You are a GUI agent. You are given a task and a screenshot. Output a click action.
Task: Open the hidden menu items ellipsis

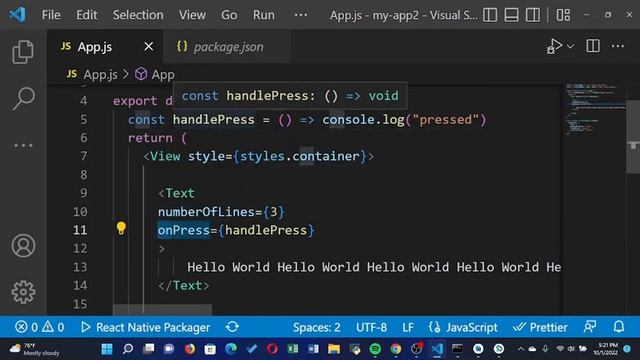pos(301,15)
